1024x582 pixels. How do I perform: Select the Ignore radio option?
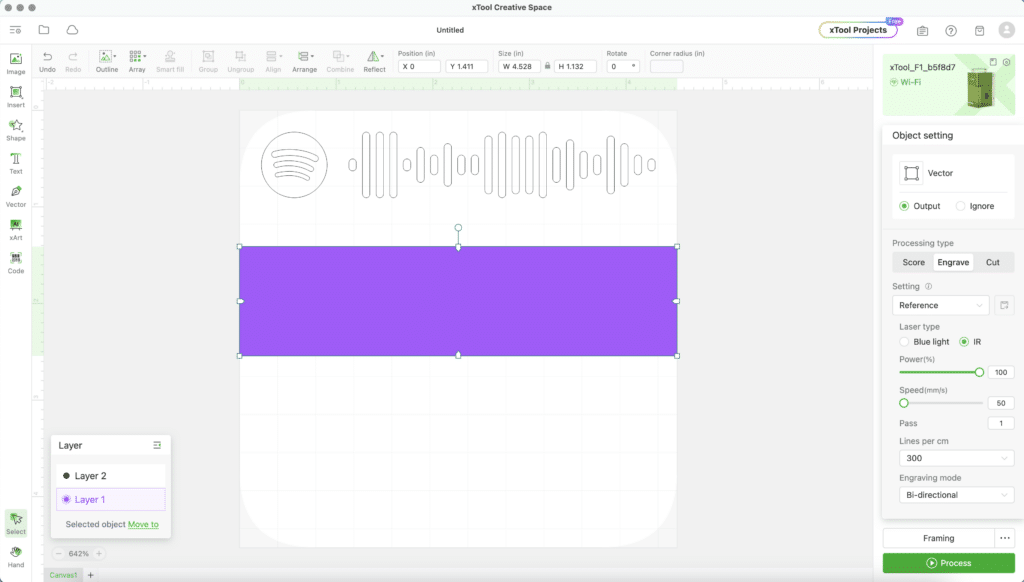(x=960, y=206)
